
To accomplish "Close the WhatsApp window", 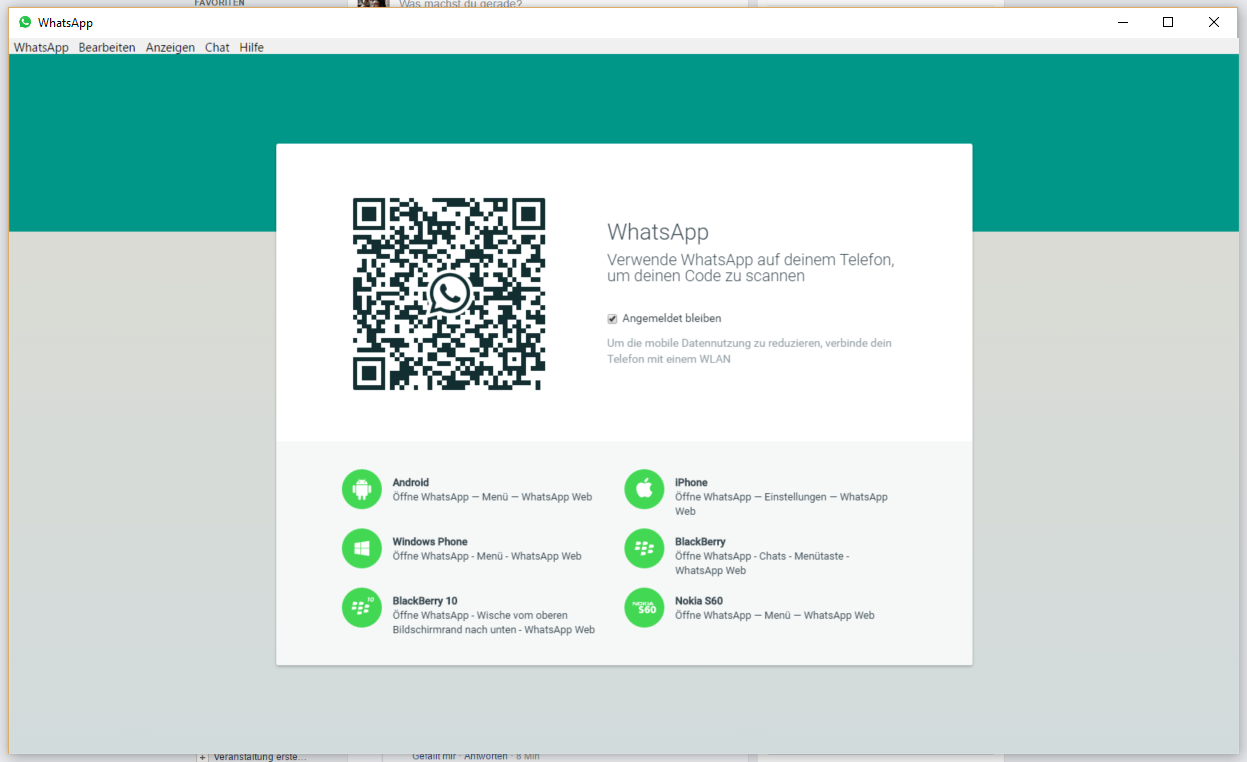I will [x=1214, y=22].
